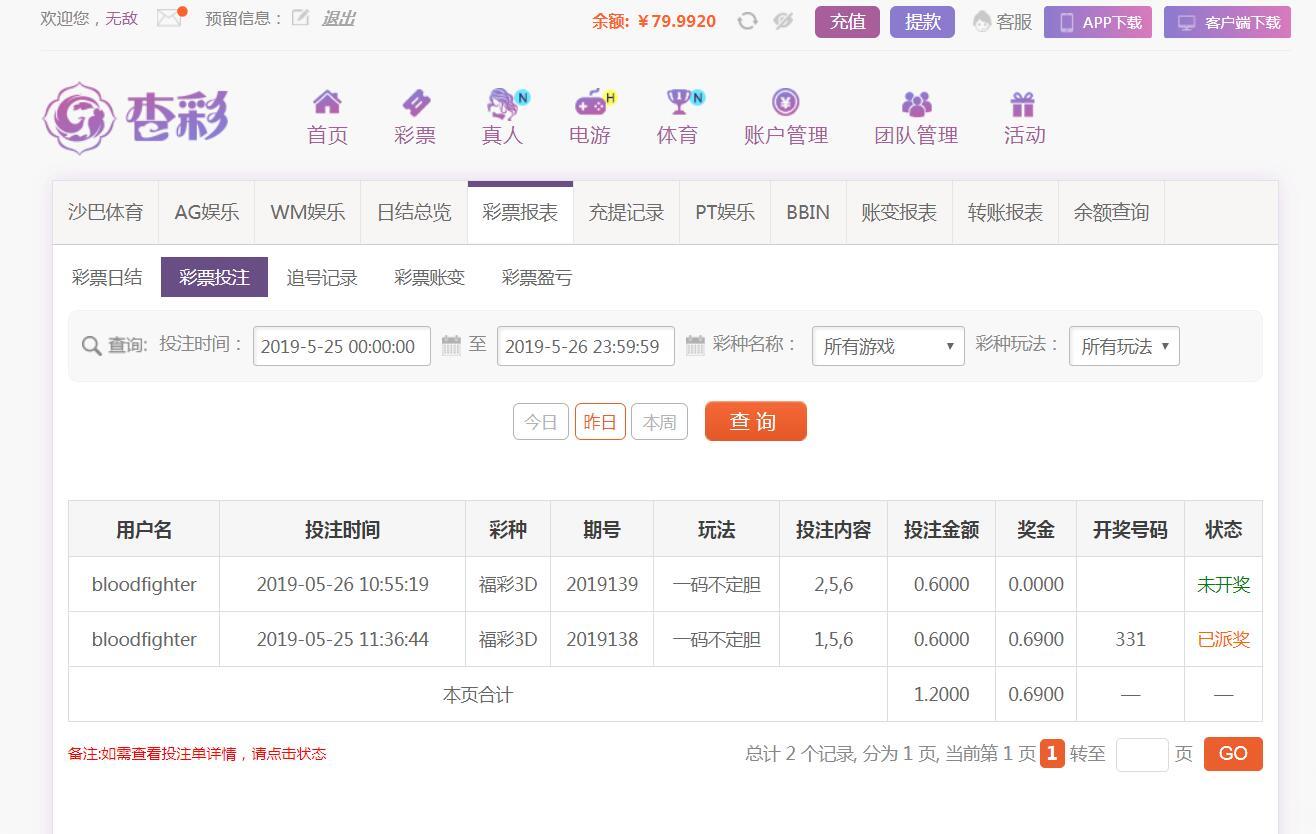
Task: Click bet time 2019-05-25 11:36:44
Action: [x=342, y=640]
